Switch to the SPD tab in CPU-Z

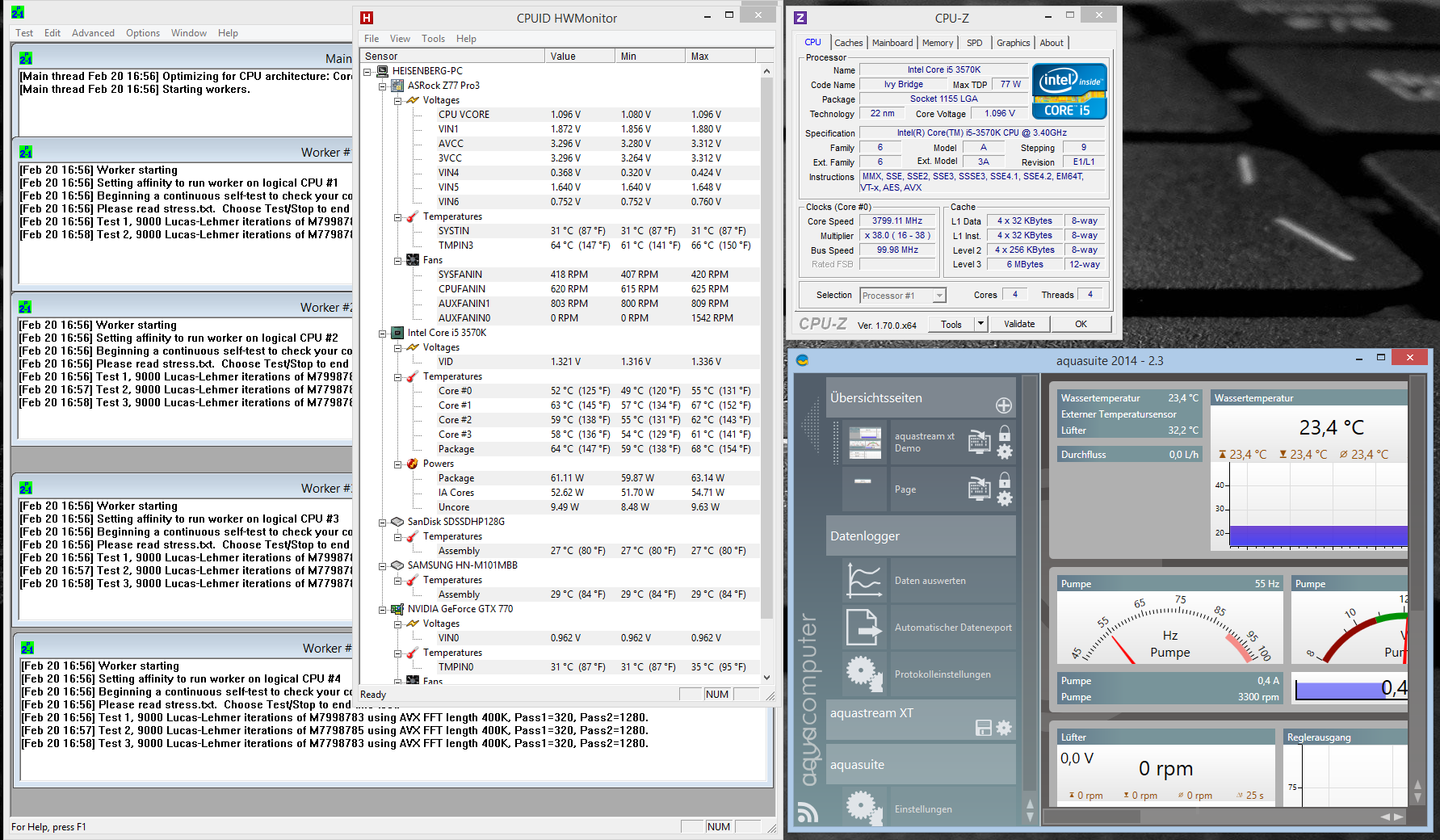(x=975, y=43)
